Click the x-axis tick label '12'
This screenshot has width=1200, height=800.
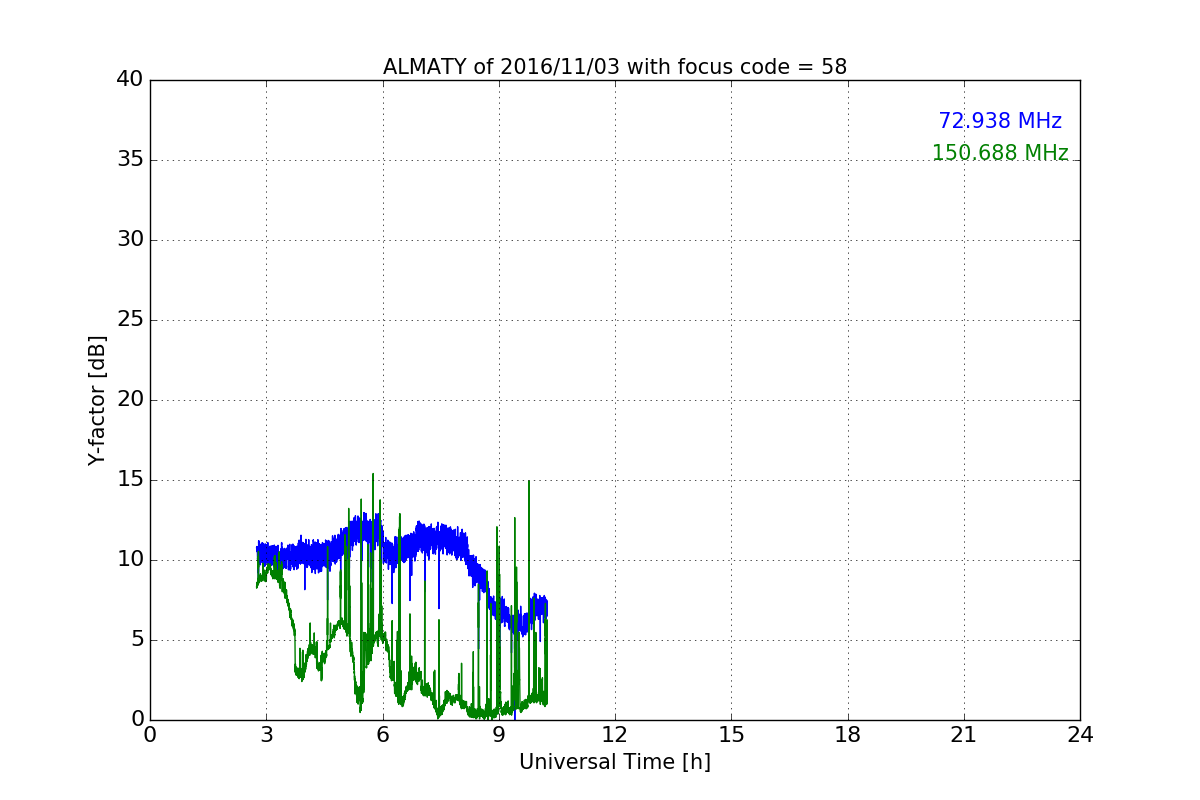(x=615, y=734)
